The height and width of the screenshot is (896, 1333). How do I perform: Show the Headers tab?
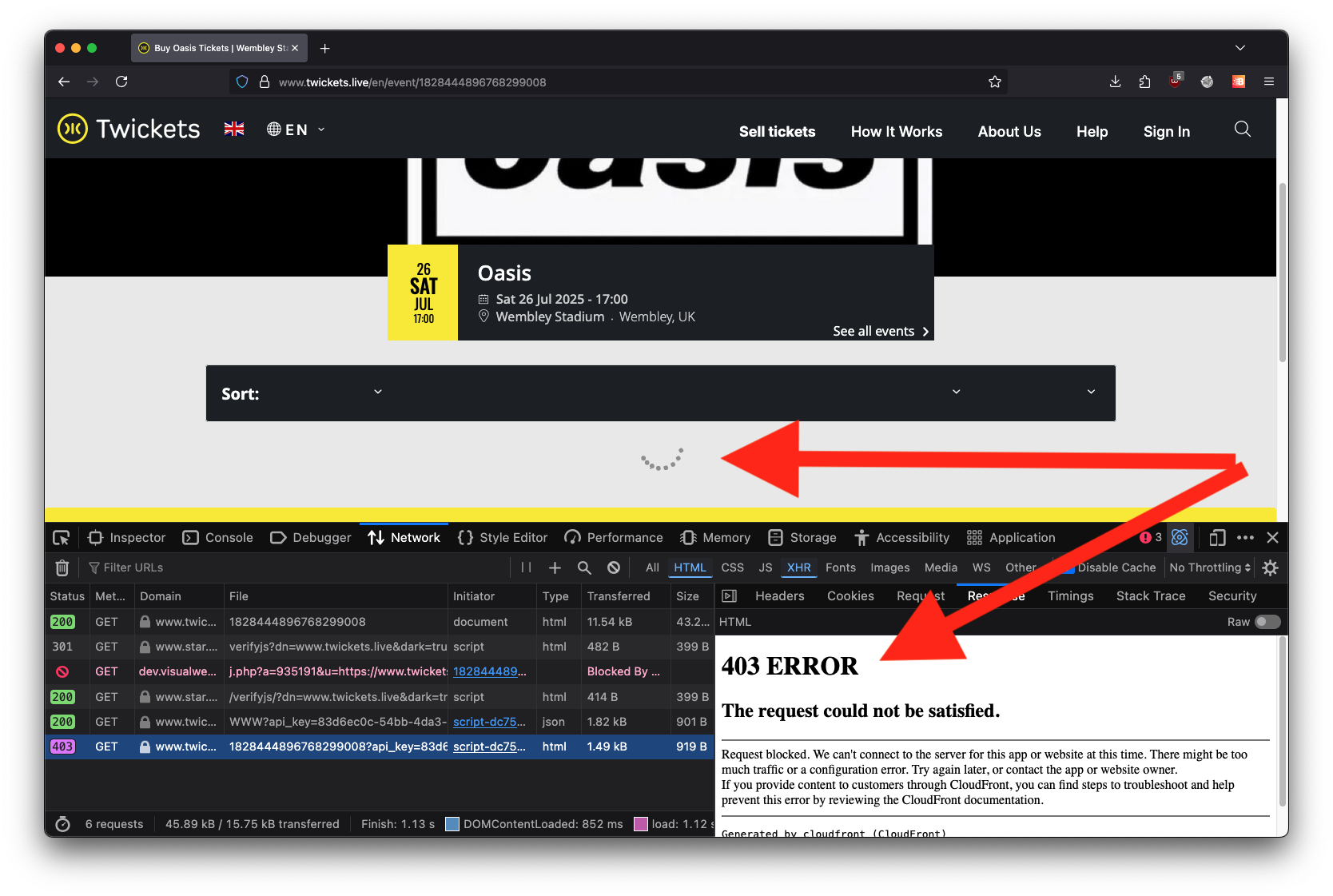pyautogui.click(x=779, y=596)
